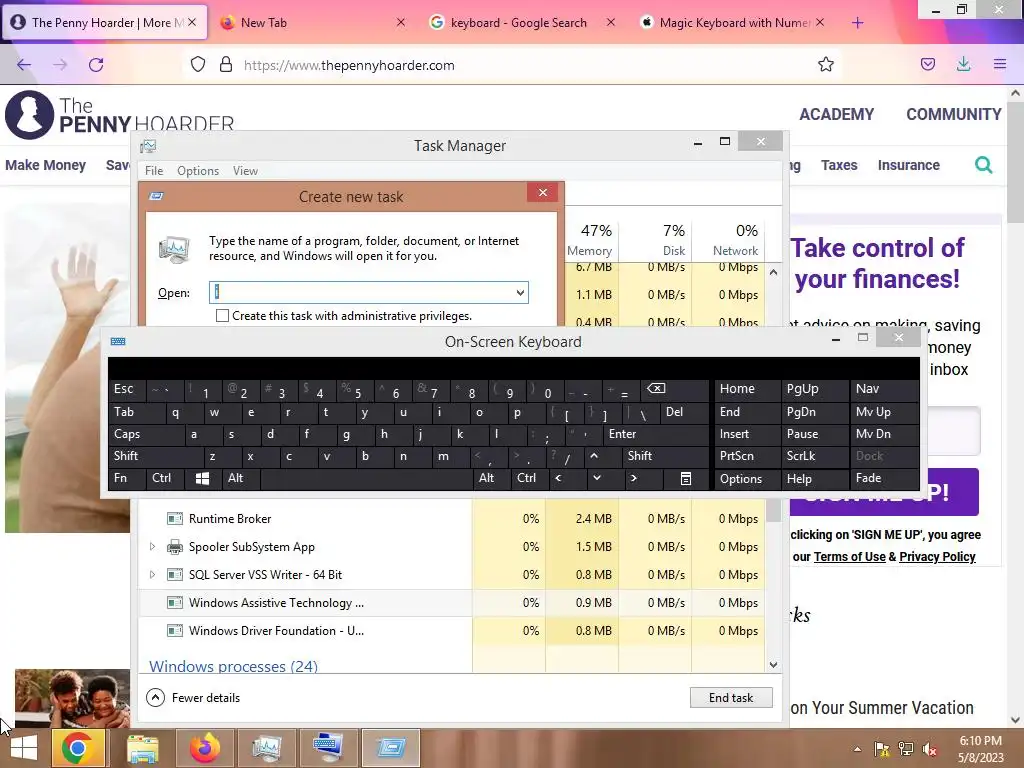Collapse Task Manager with Fewer details
The image size is (1024, 768).
(193, 697)
